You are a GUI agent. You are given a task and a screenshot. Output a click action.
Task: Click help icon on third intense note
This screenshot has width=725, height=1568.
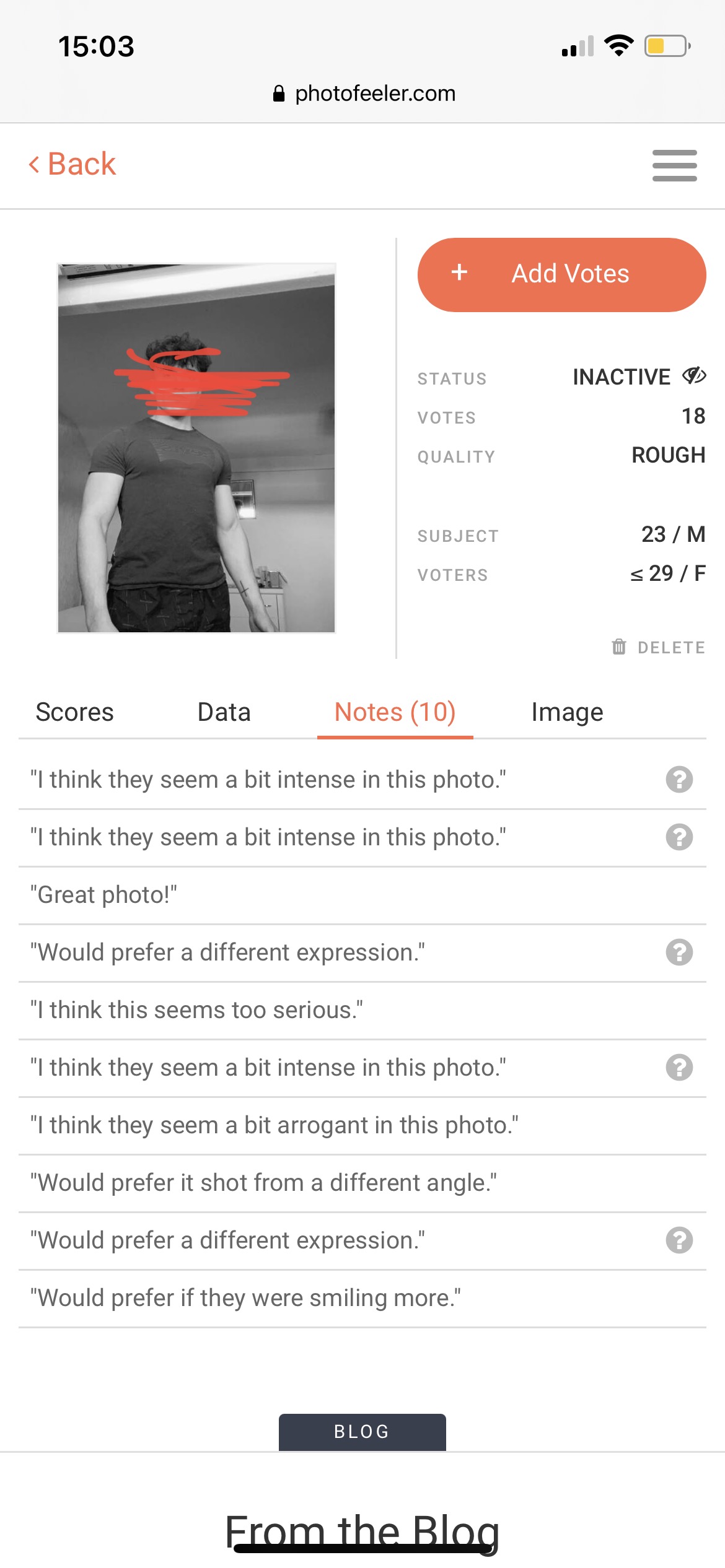[x=679, y=1067]
